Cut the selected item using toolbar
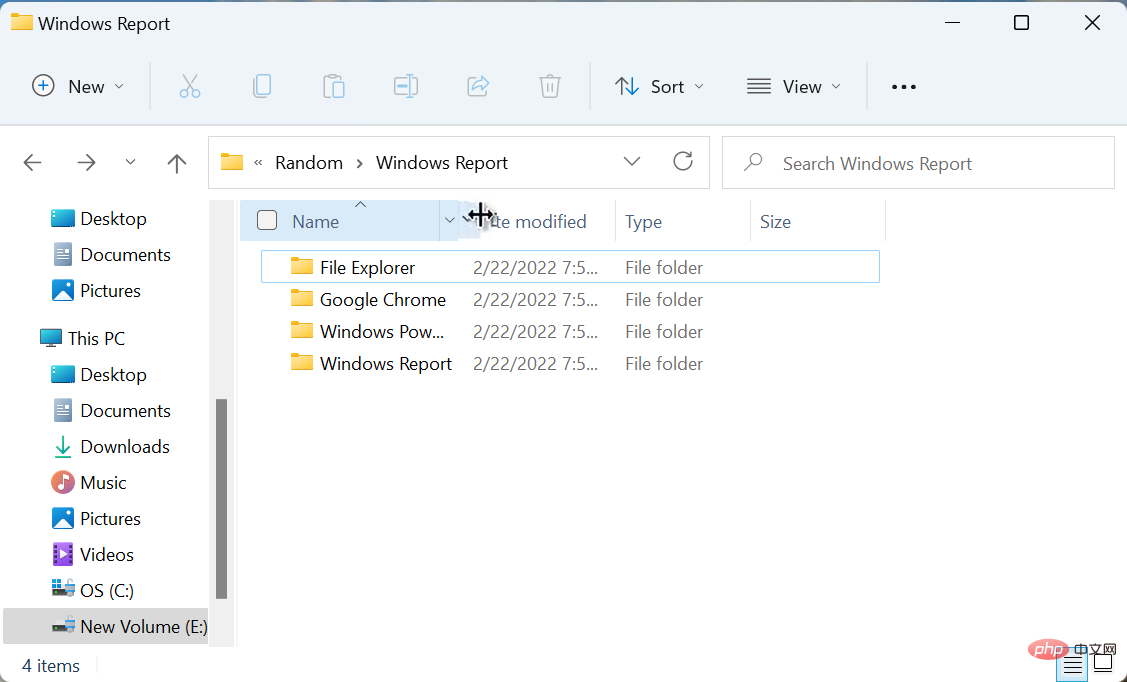 (190, 86)
